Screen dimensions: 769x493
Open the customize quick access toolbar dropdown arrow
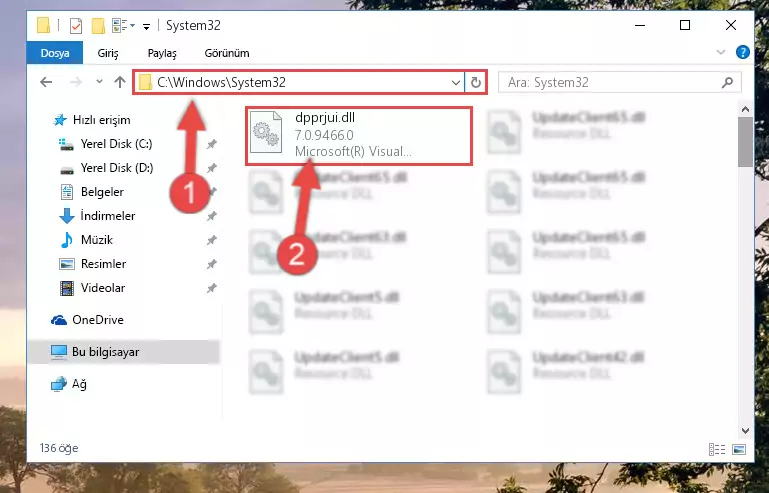(x=146, y=26)
